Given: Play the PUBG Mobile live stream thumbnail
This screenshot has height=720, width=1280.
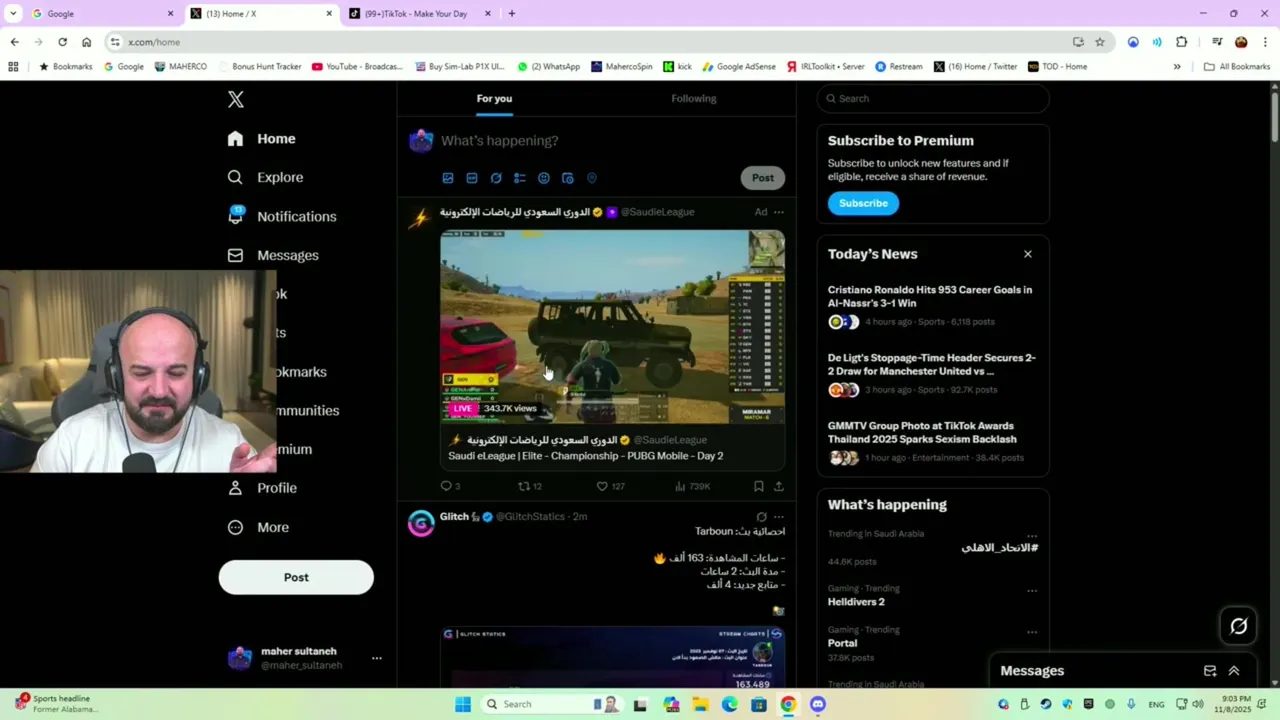Looking at the screenshot, I should (613, 327).
